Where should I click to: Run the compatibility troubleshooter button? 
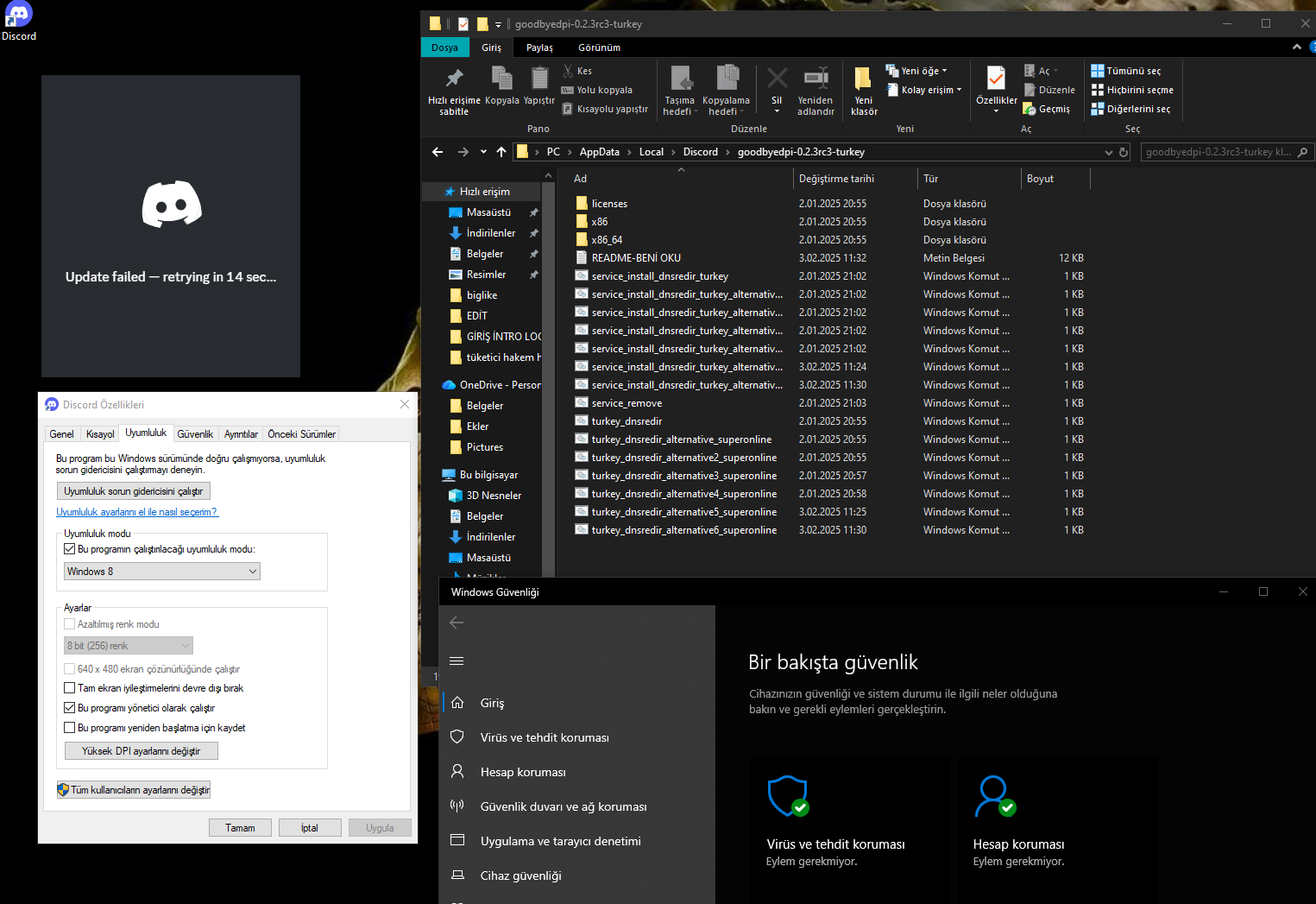[134, 491]
